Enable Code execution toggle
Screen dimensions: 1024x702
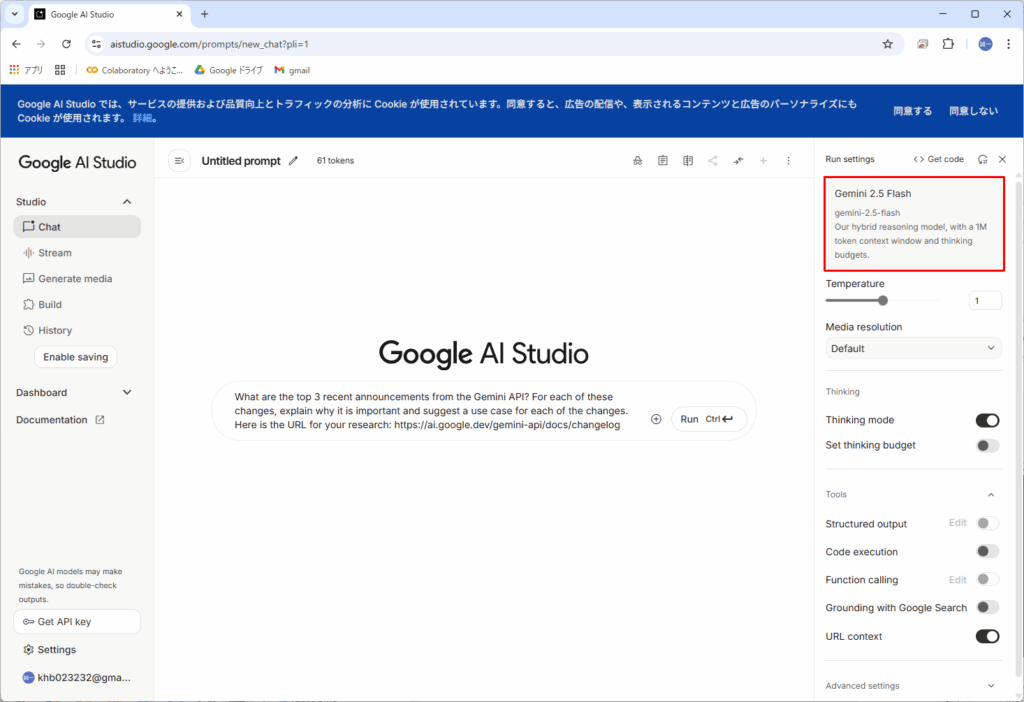987,552
